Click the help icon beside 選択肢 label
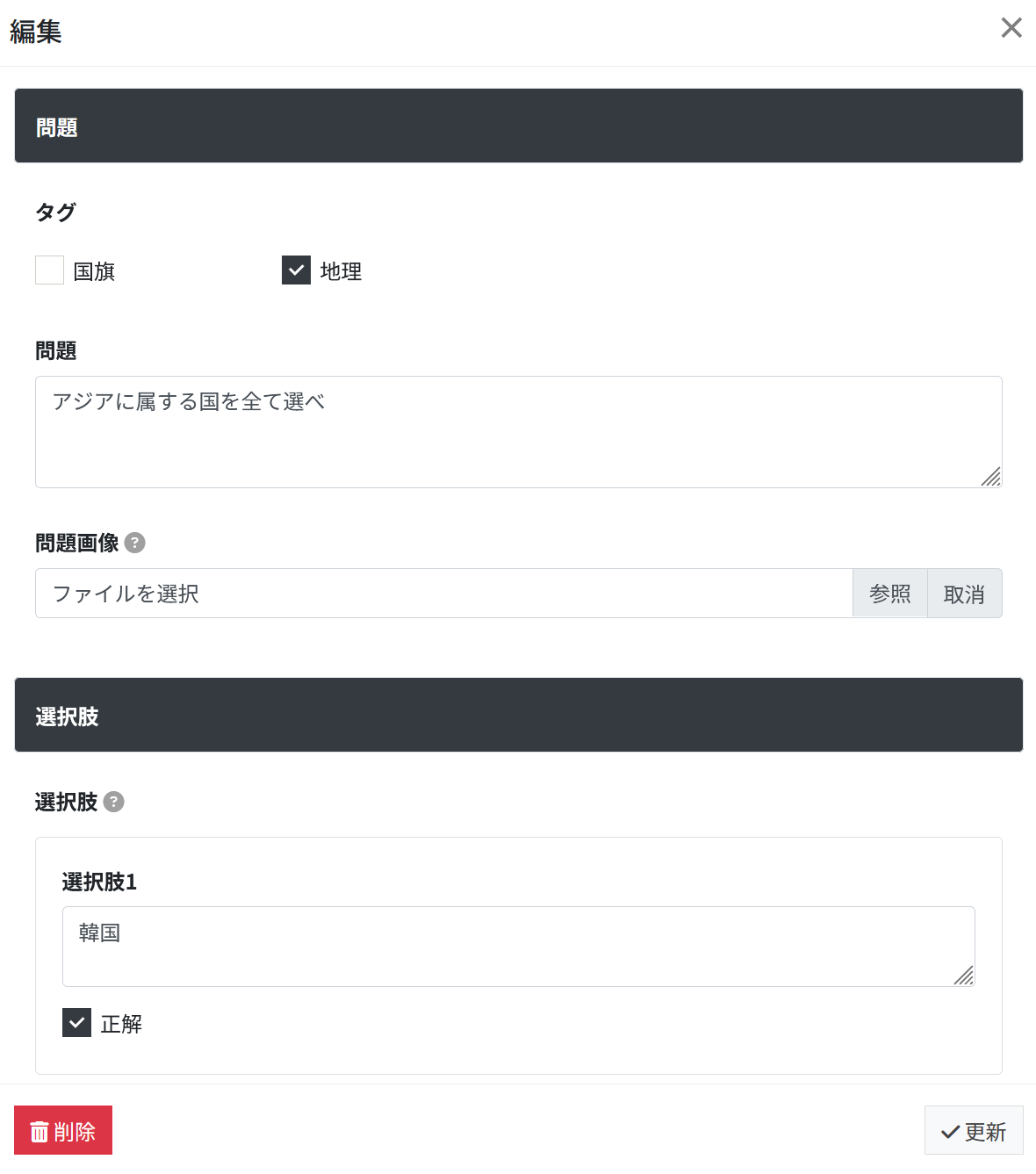The height and width of the screenshot is (1174, 1036). pyautogui.click(x=113, y=802)
